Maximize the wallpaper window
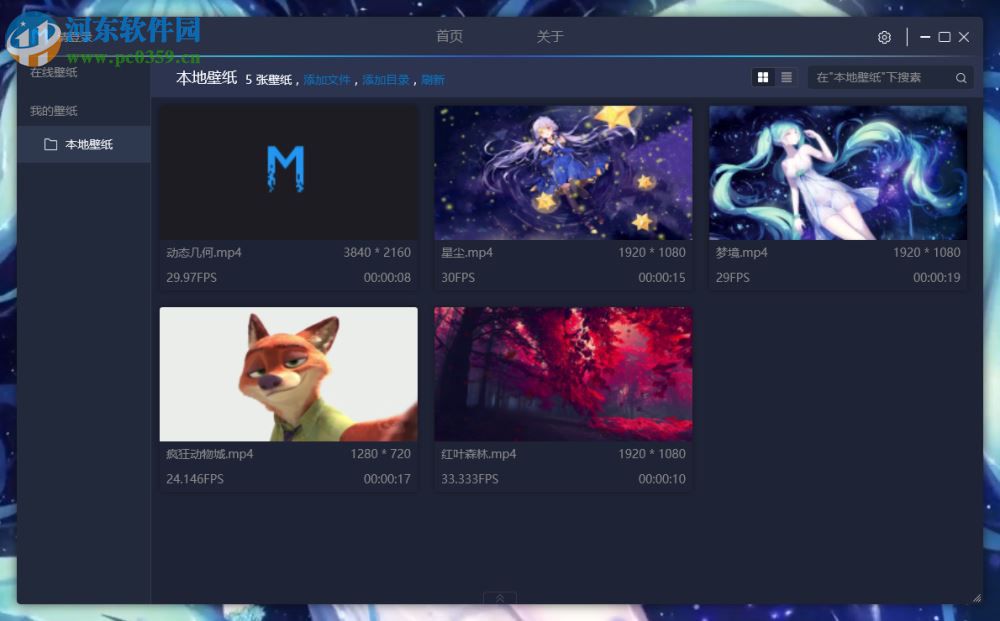 pyautogui.click(x=945, y=37)
